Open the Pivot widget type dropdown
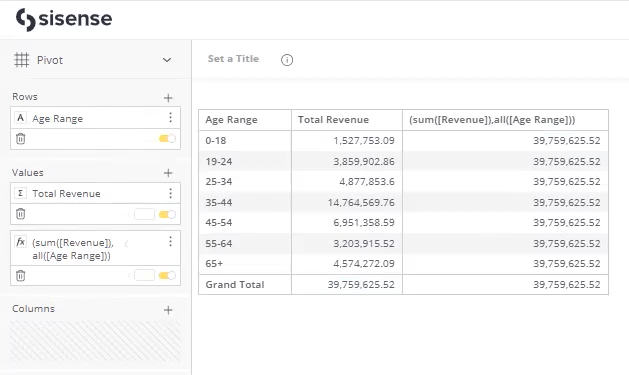Screen dimensions: 629x375 [x=167, y=60]
